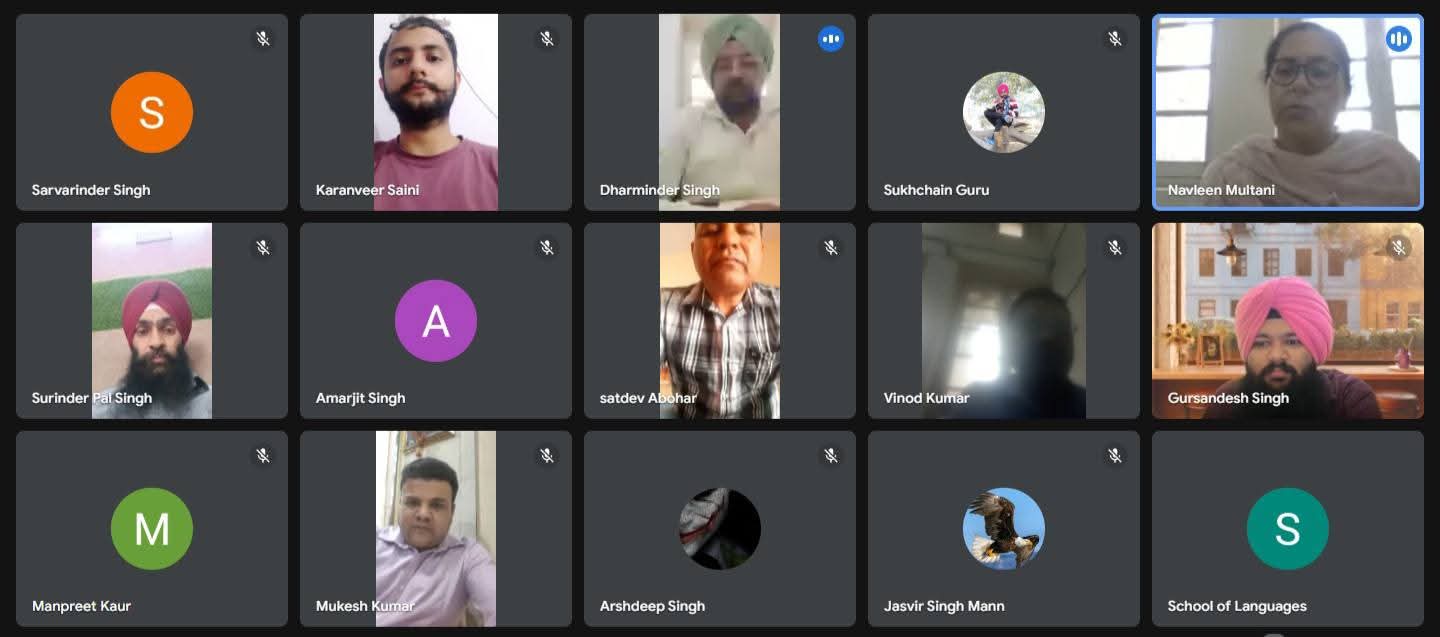Select Manpreet Kaur's green M avatar
This screenshot has width=1440, height=637.
(x=152, y=528)
